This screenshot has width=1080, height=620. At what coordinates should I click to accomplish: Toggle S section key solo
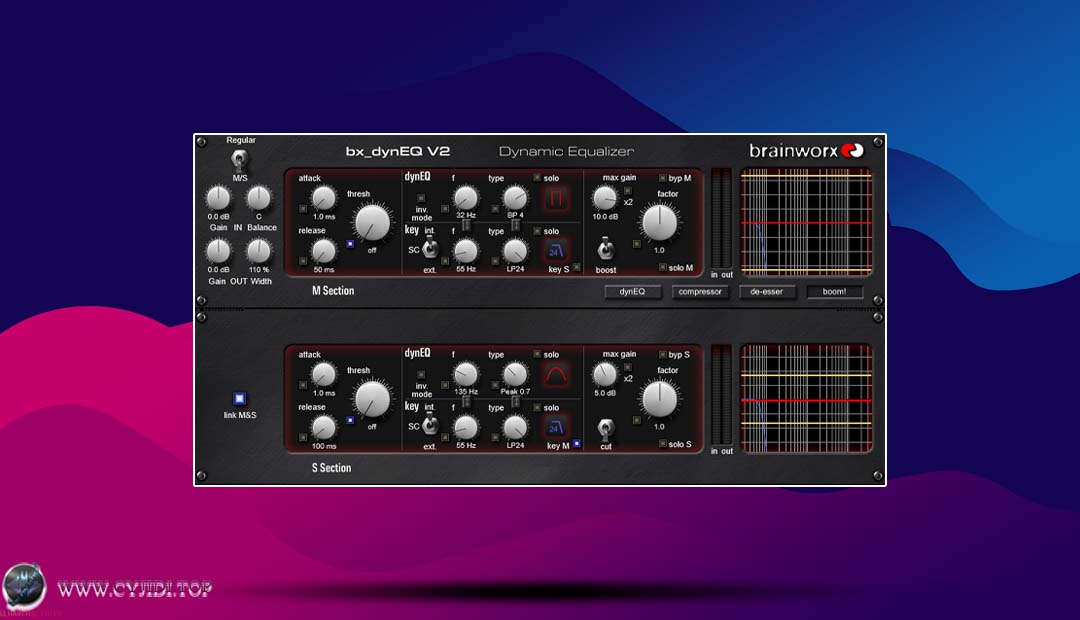pos(537,407)
